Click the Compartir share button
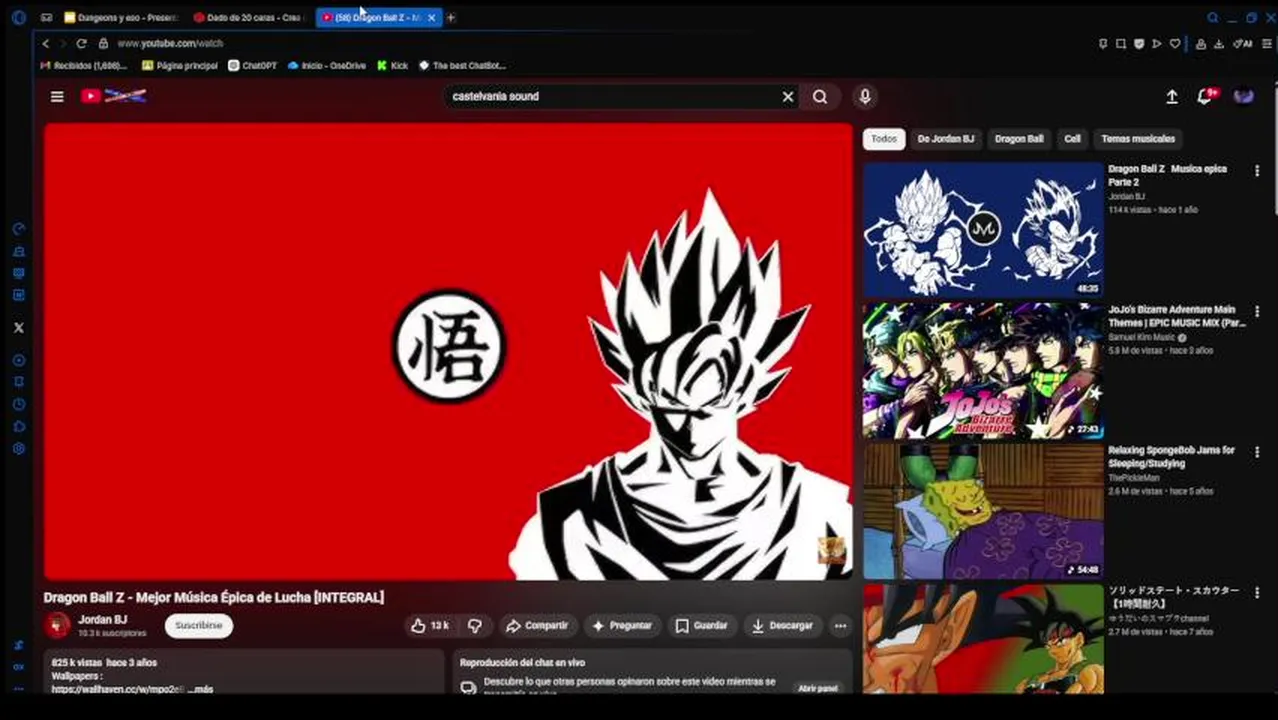Viewport: 1278px width, 720px height. tap(537, 625)
